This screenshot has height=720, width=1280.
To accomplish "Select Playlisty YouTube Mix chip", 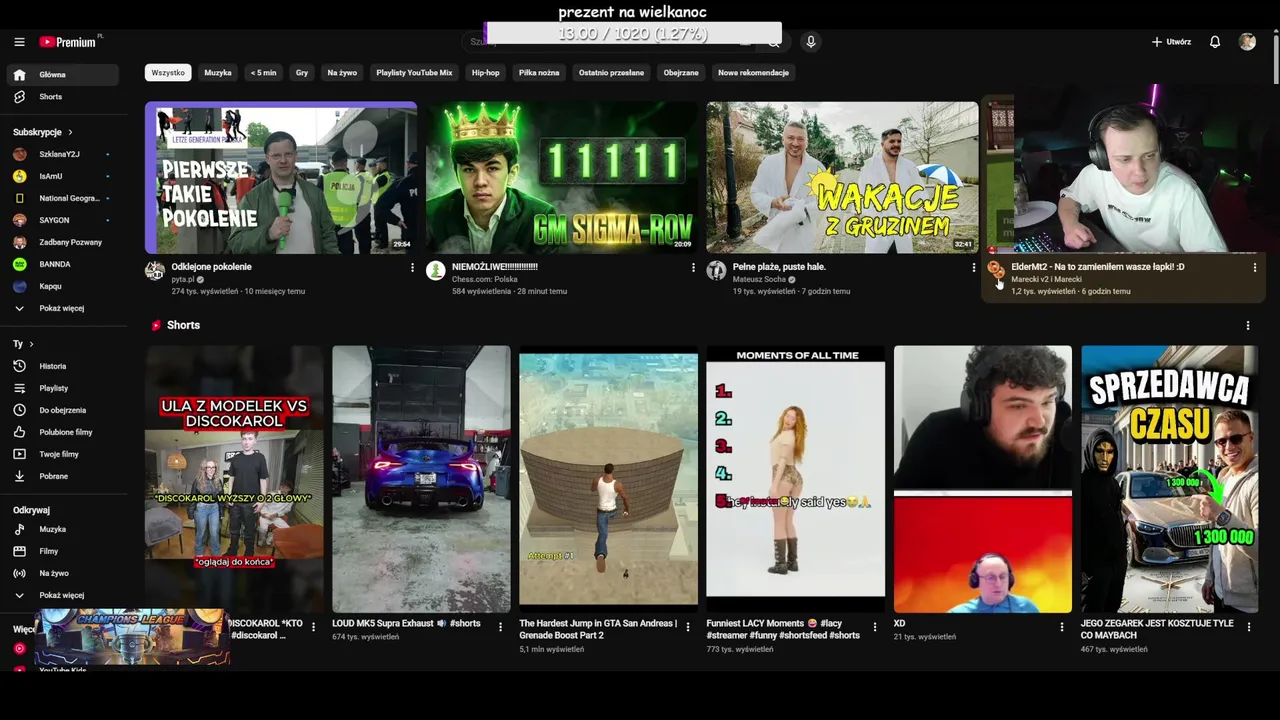I will [414, 73].
